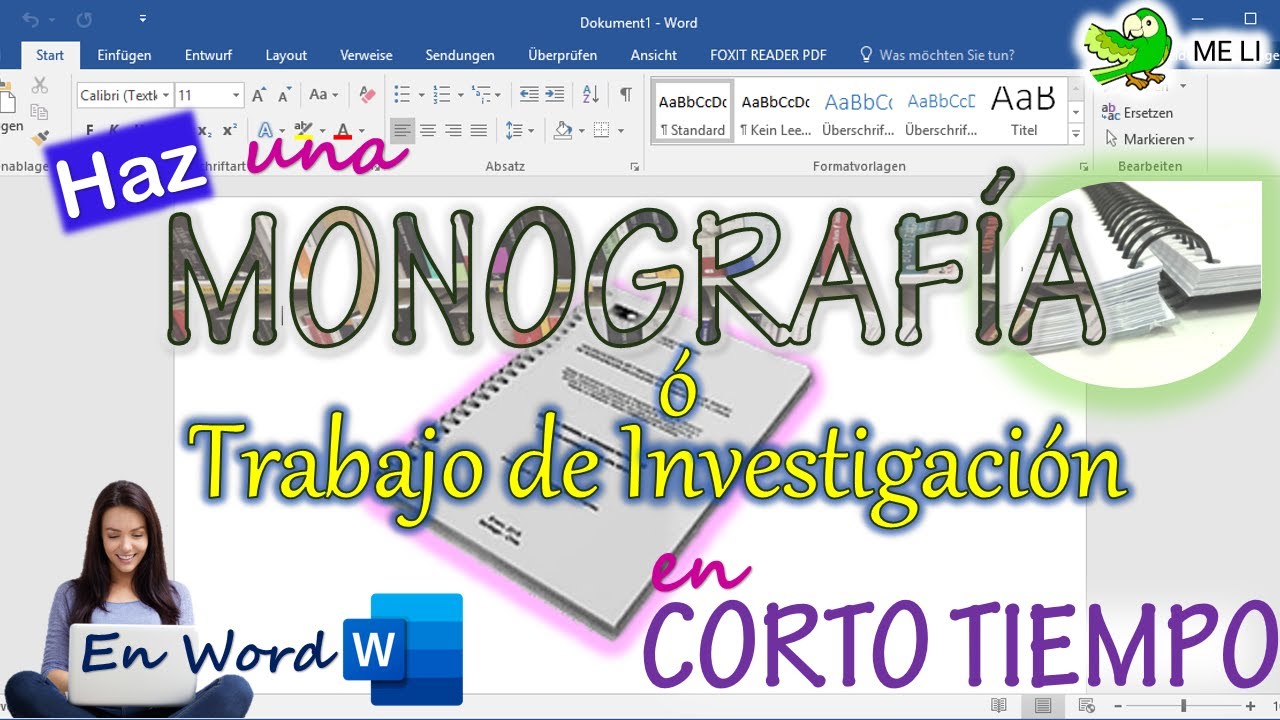Switch to Read Mode view icon
Viewport: 1280px width, 720px height.
[997, 706]
